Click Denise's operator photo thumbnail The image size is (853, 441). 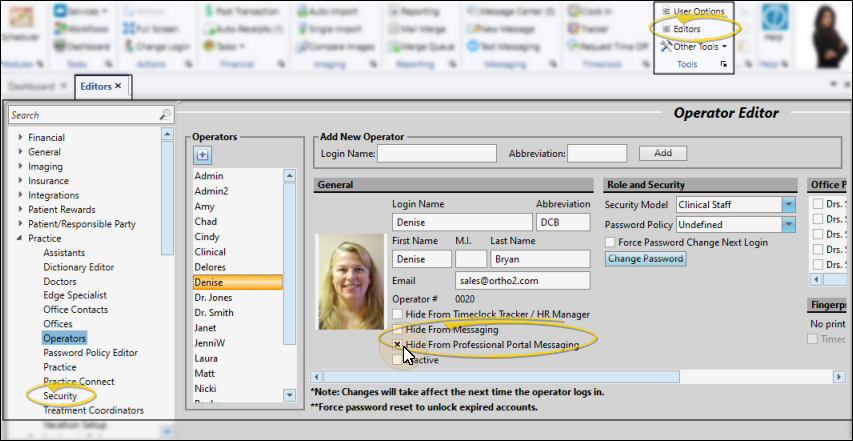[350, 282]
